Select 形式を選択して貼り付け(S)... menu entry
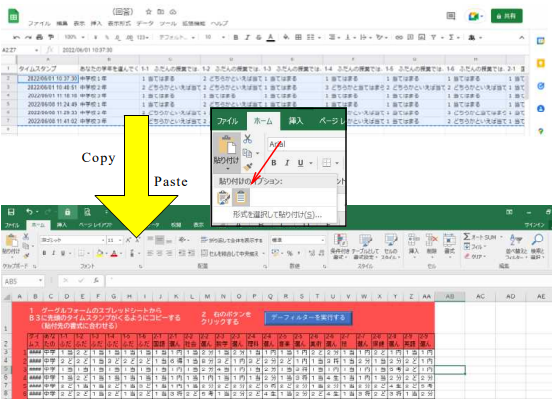The width and height of the screenshot is (556, 399). click(277, 215)
